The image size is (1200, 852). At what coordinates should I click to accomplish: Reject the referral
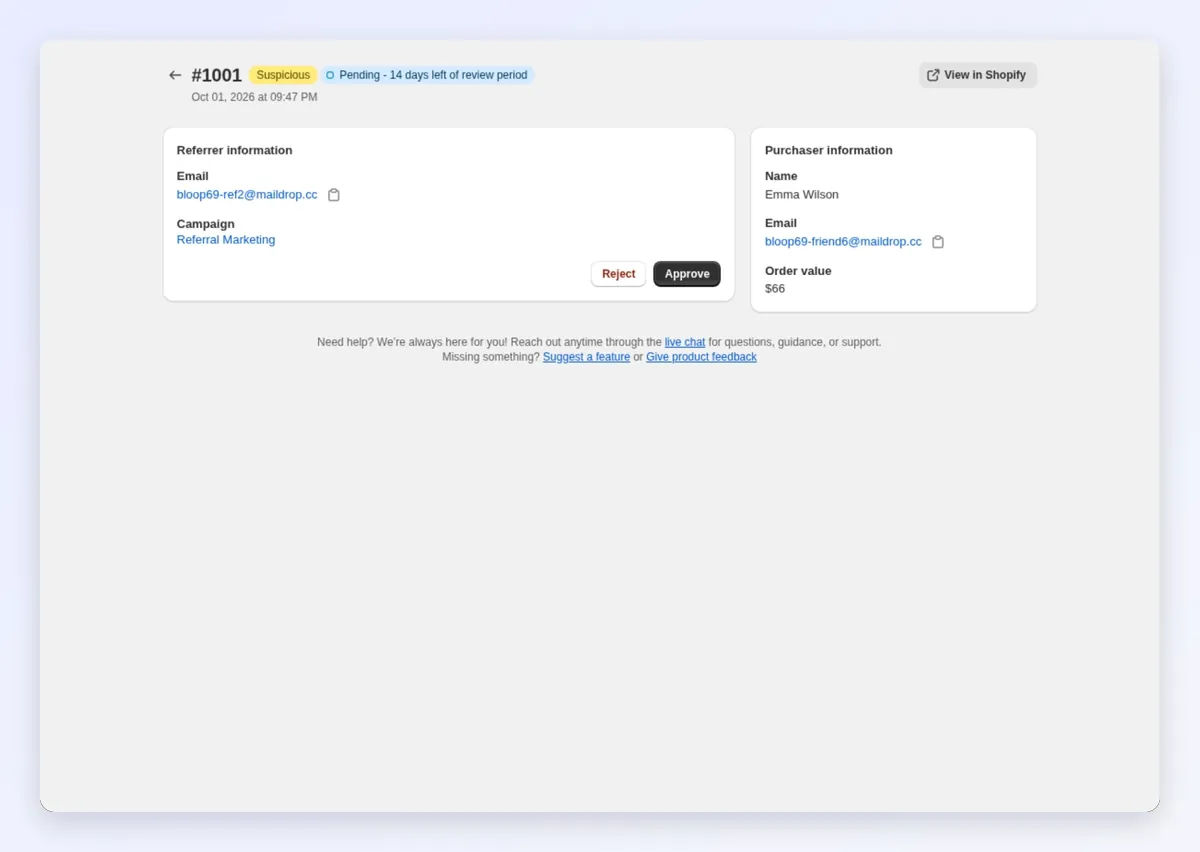click(618, 274)
